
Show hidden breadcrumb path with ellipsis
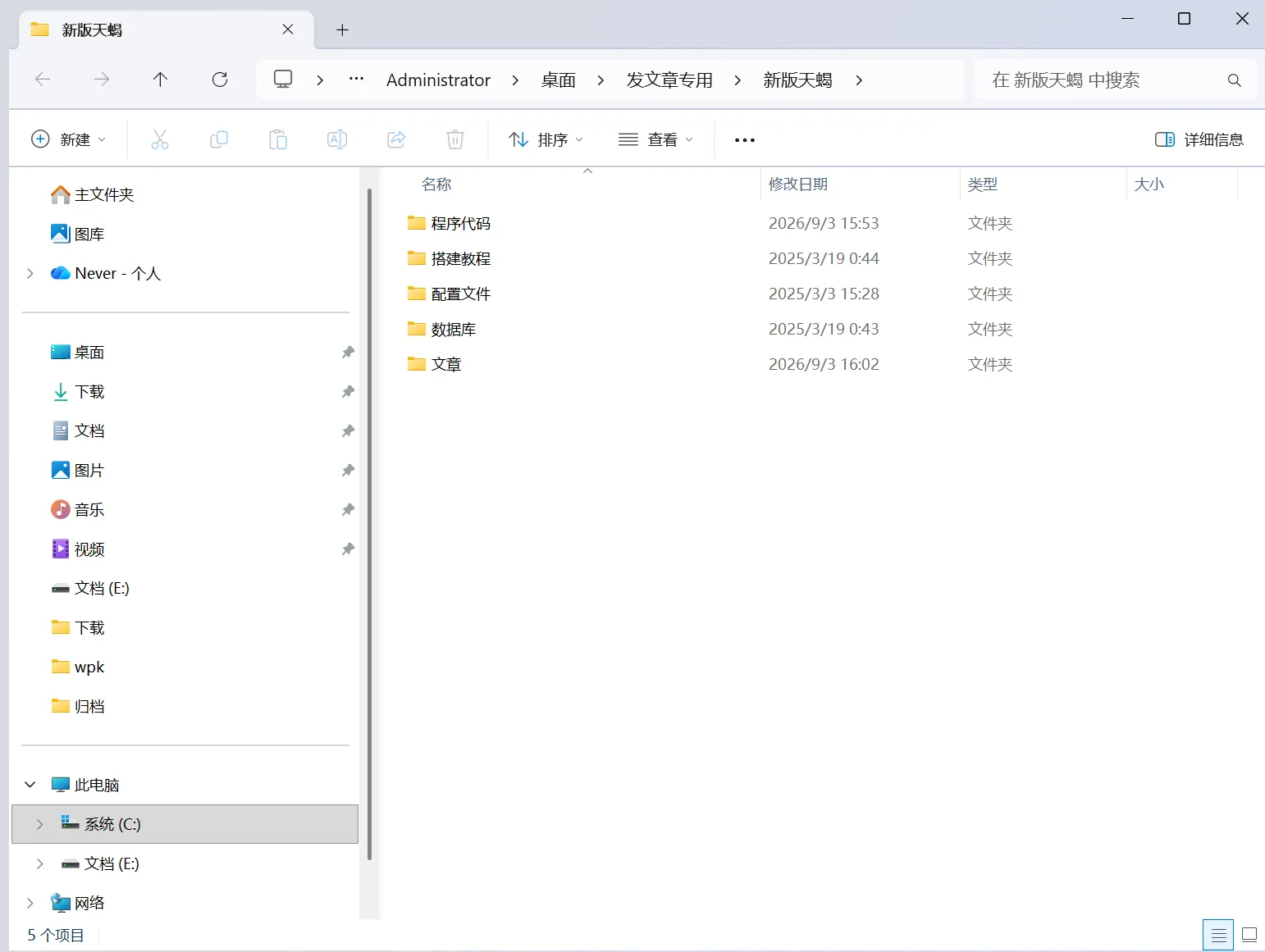(x=356, y=80)
